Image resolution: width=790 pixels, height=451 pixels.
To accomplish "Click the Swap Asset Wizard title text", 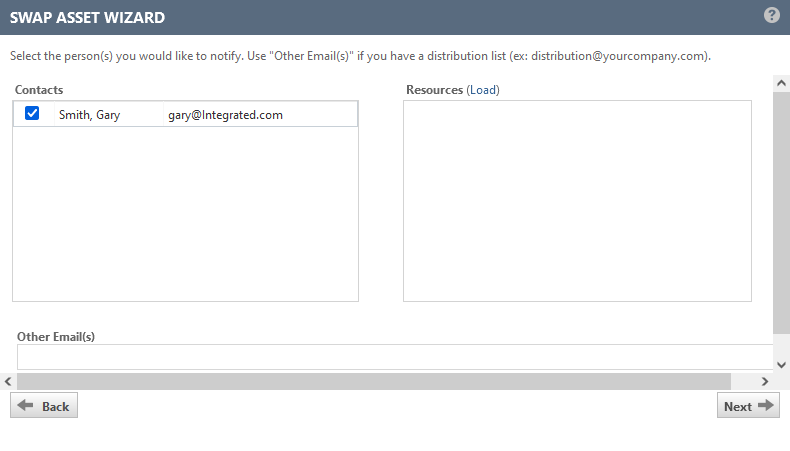I will click(88, 17).
